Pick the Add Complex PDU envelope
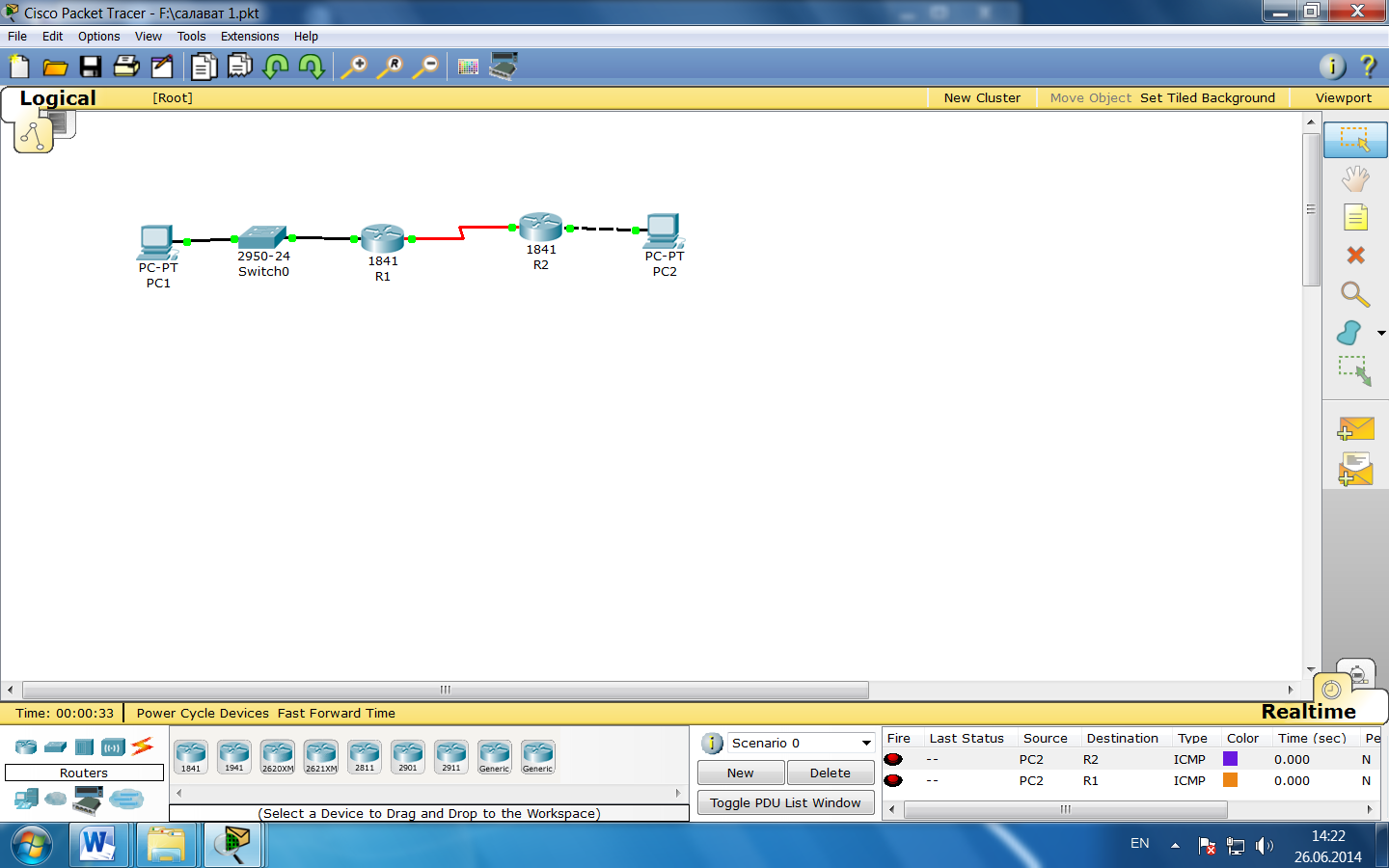 click(x=1355, y=470)
